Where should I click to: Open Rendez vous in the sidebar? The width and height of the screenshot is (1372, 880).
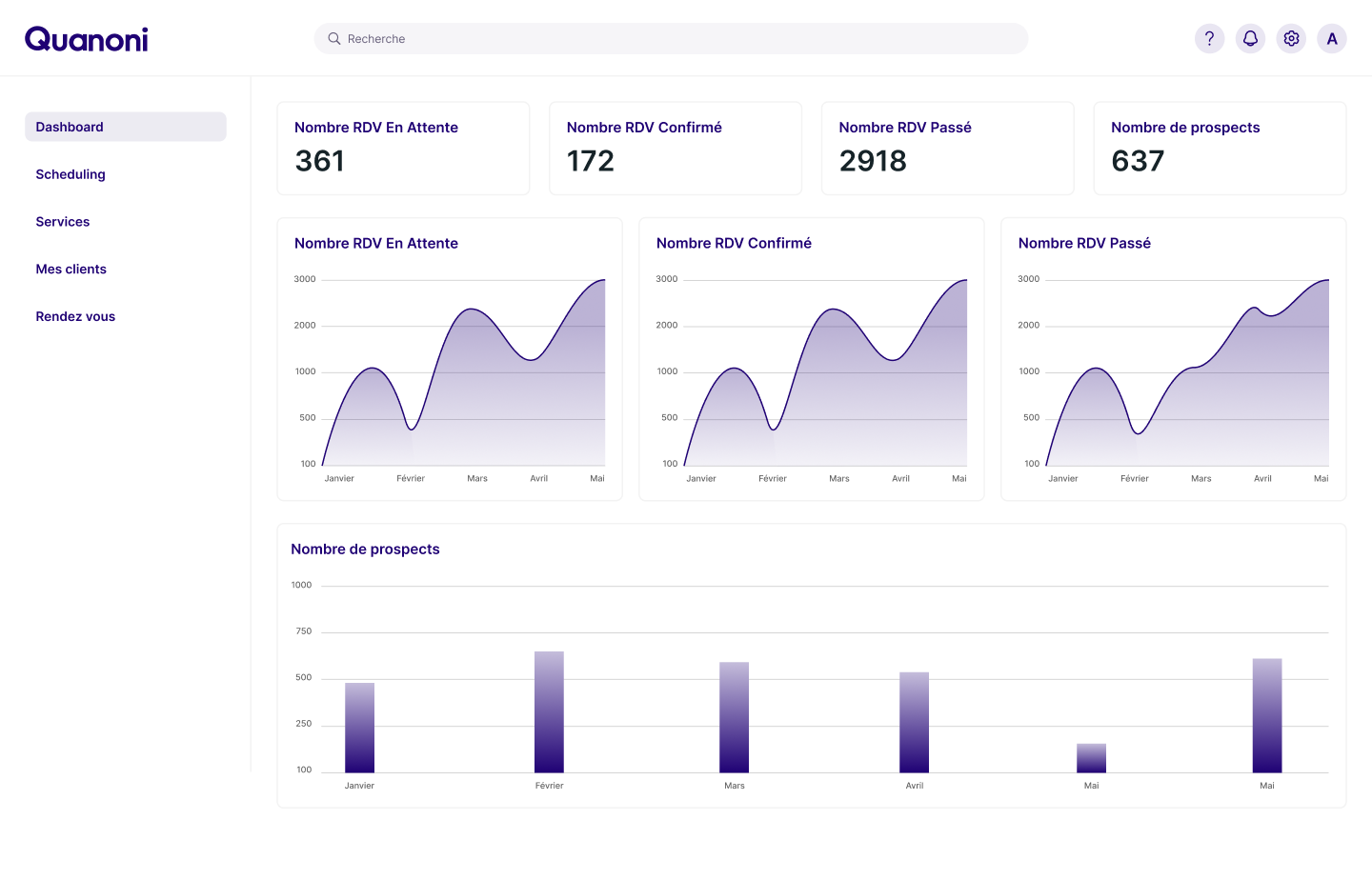pos(75,317)
